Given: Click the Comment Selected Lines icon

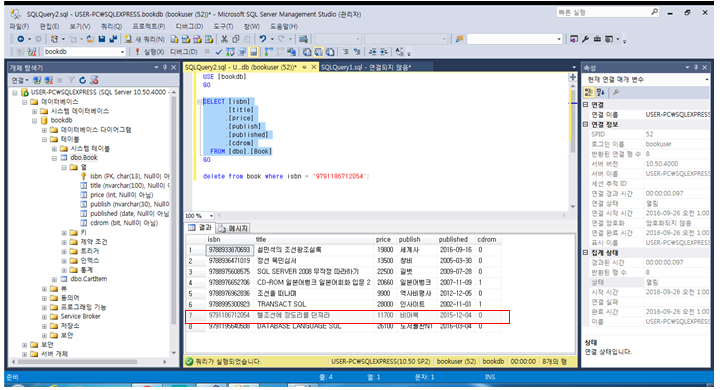Looking at the screenshot, I should pyautogui.click(x=345, y=51).
